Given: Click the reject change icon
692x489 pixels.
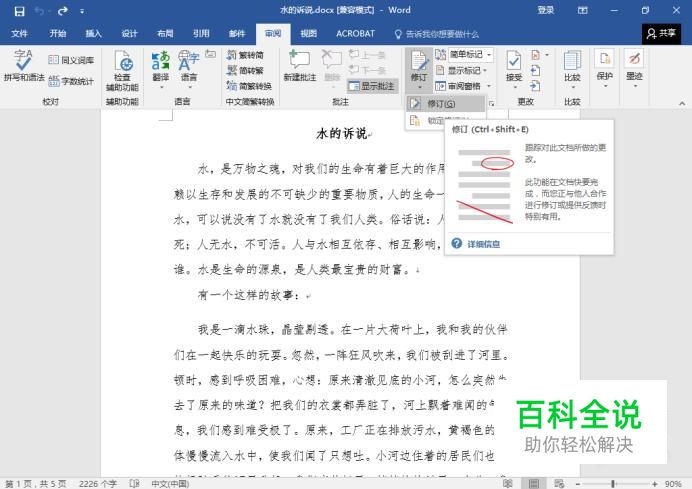Looking at the screenshot, I should [535, 55].
